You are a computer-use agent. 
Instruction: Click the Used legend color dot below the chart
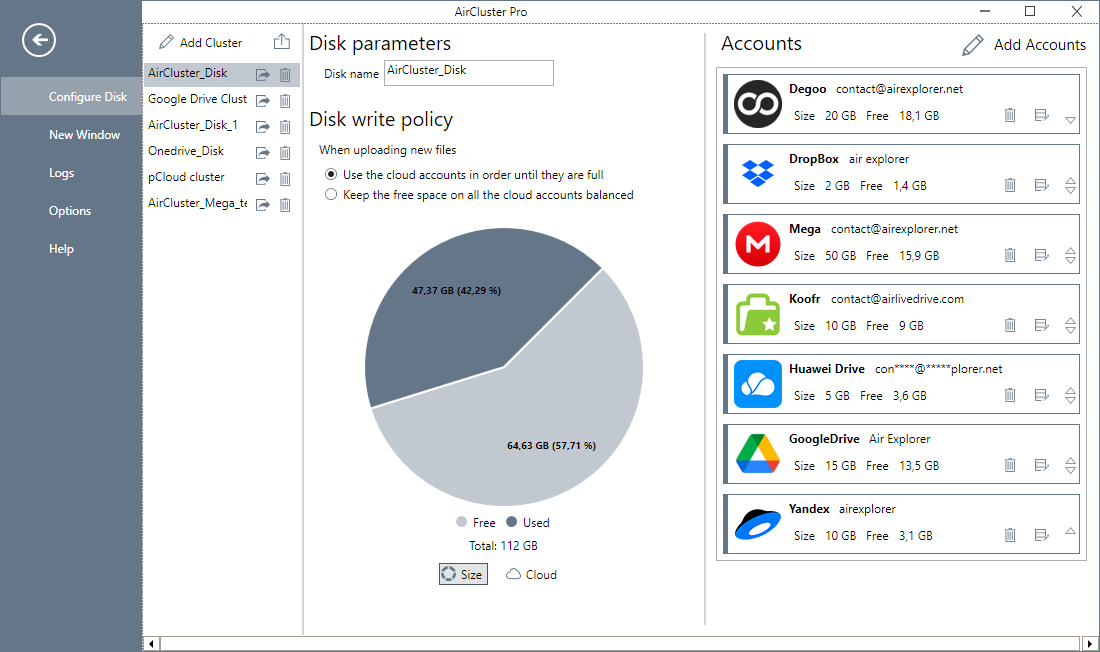coord(513,522)
